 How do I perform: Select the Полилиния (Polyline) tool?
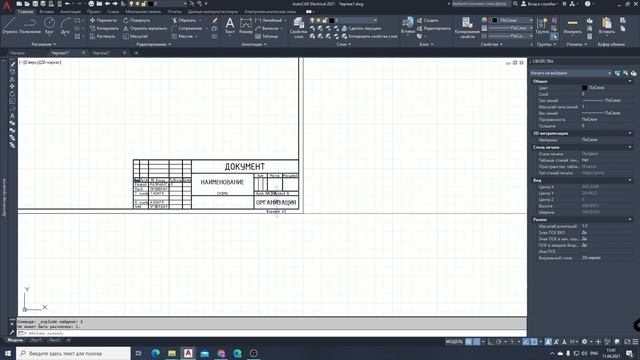coord(30,25)
